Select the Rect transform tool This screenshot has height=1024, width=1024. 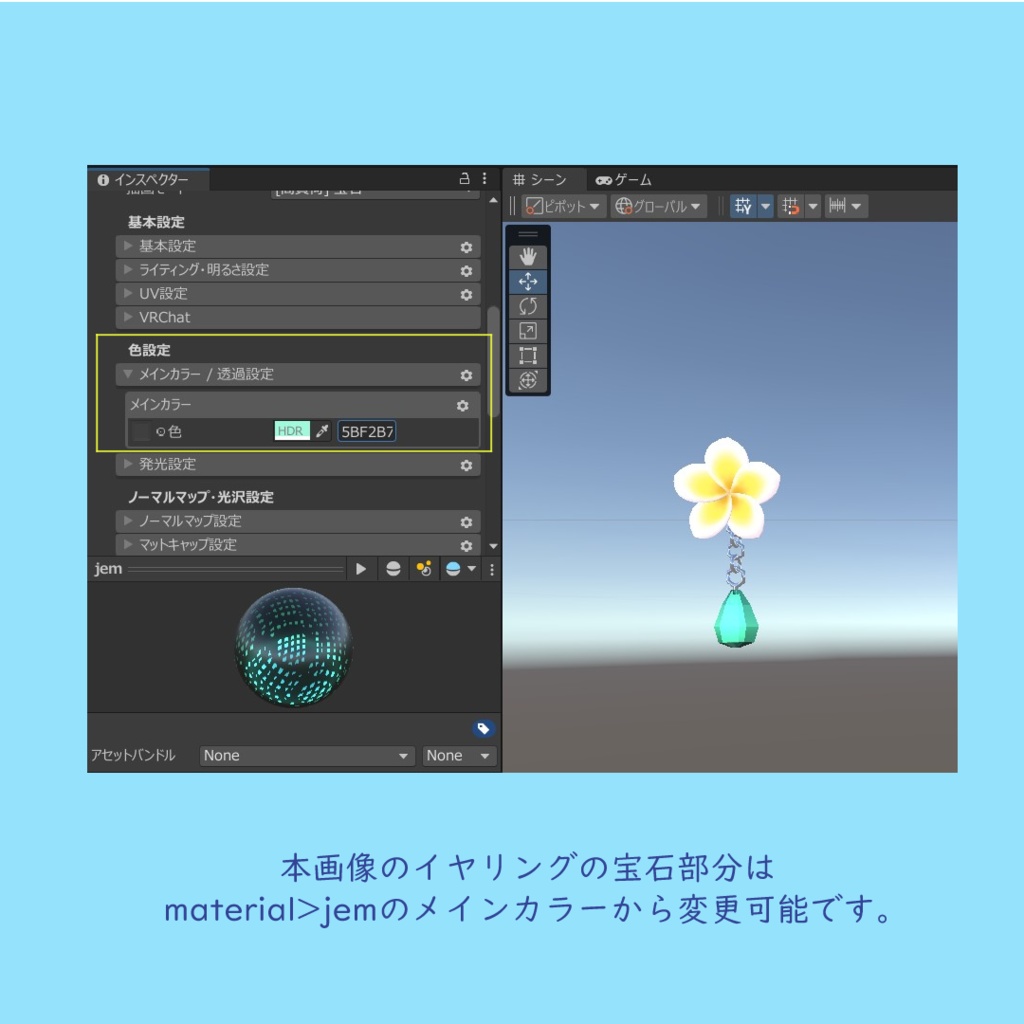(x=527, y=355)
